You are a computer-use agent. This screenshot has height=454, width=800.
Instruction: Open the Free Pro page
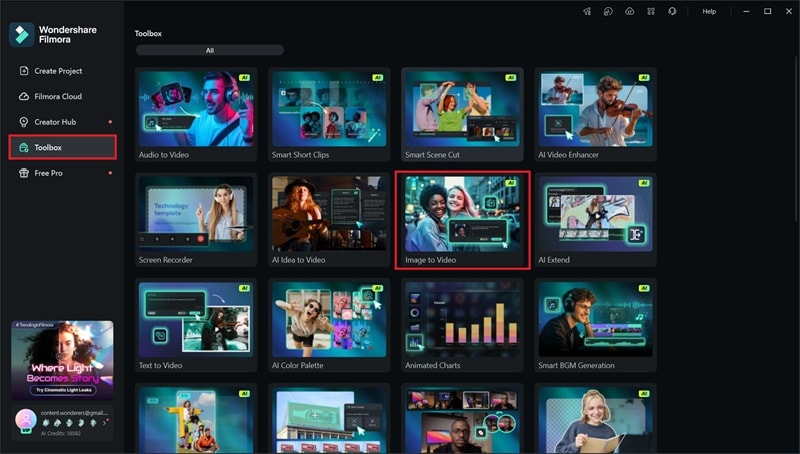pos(62,173)
